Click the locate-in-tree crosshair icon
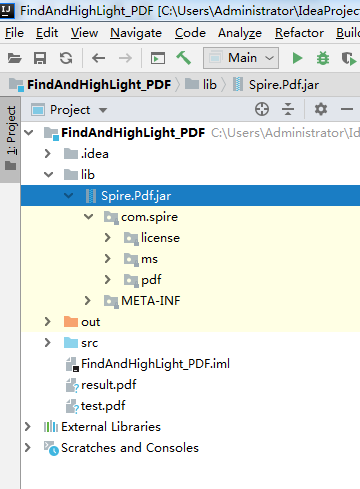Screen dimensions: 360x489 point(262,109)
